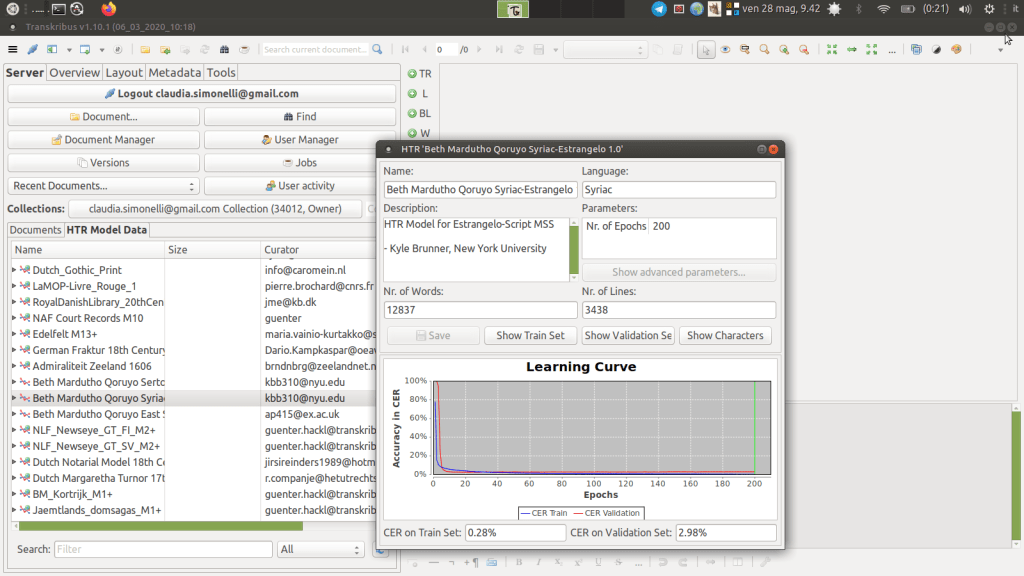The height and width of the screenshot is (576, 1024).
Task: Toggle the arrow selection mode button
Action: [x=707, y=49]
